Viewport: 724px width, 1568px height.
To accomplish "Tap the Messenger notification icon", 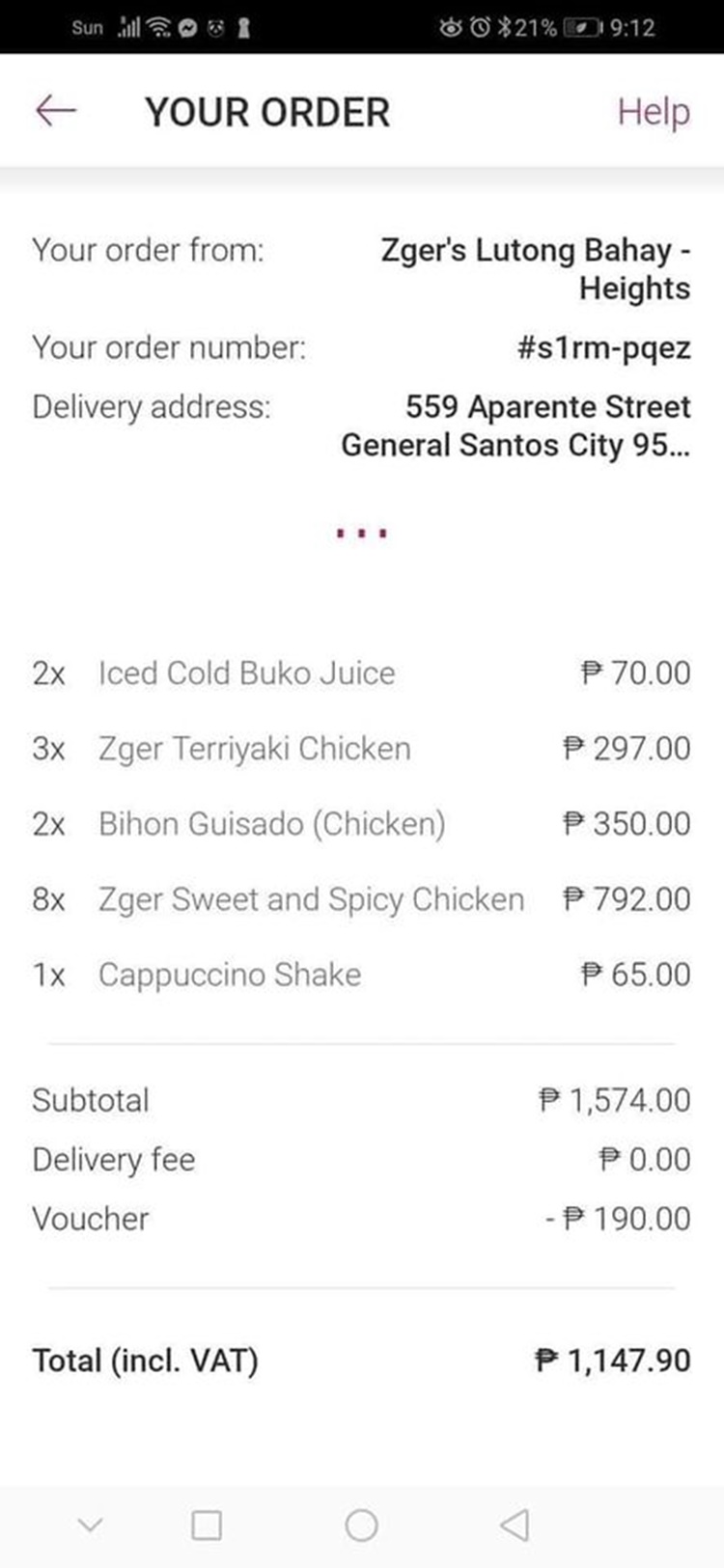I will click(188, 28).
